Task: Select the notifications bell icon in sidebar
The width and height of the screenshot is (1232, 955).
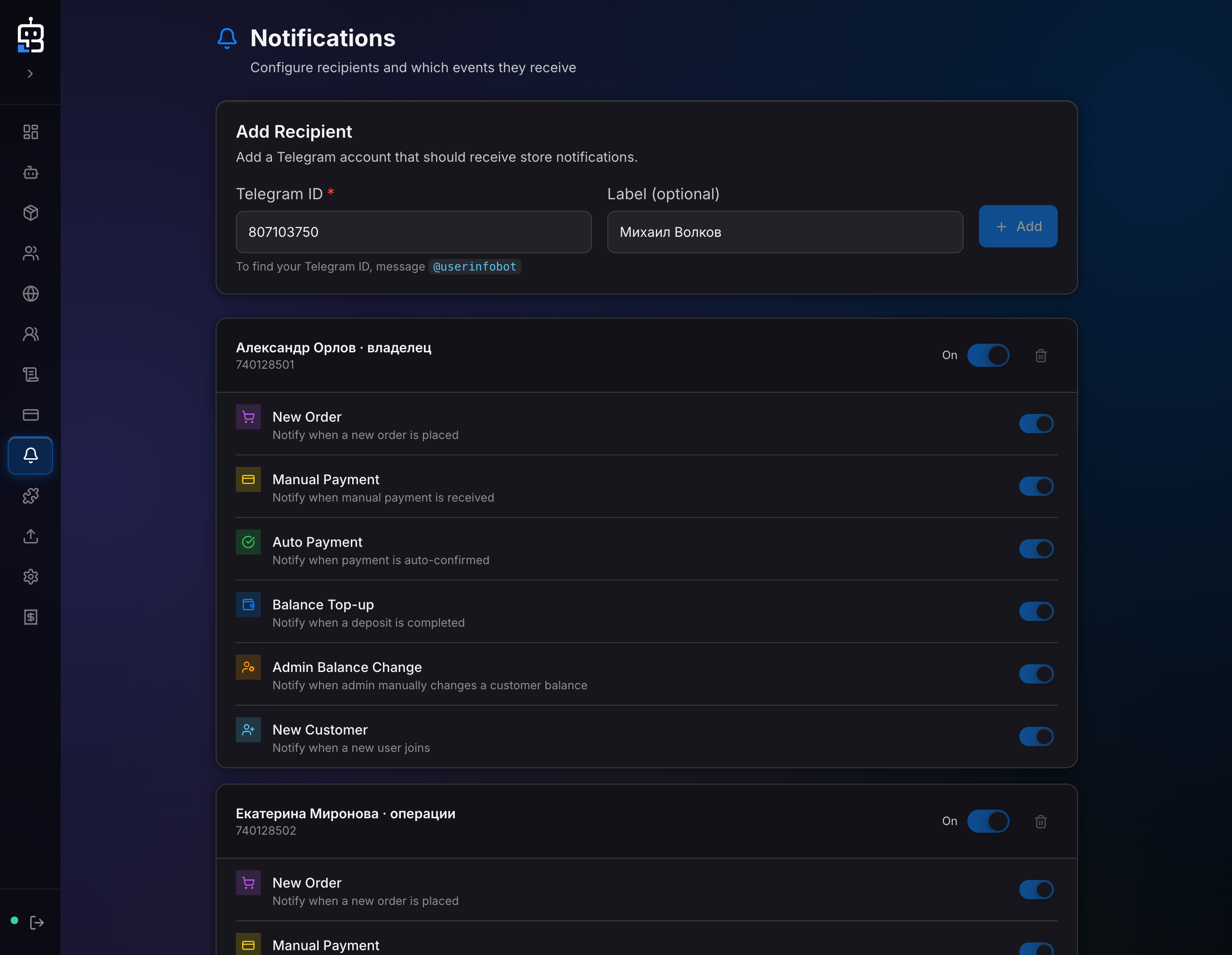Action: click(30, 455)
